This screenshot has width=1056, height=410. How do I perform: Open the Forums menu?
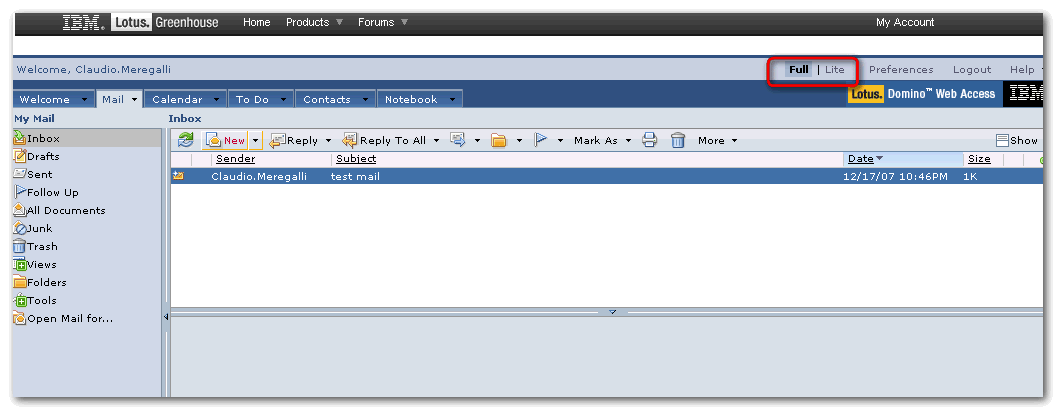(x=383, y=22)
